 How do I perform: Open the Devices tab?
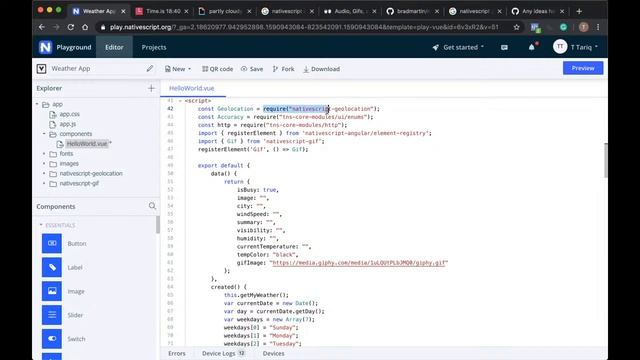(x=273, y=353)
